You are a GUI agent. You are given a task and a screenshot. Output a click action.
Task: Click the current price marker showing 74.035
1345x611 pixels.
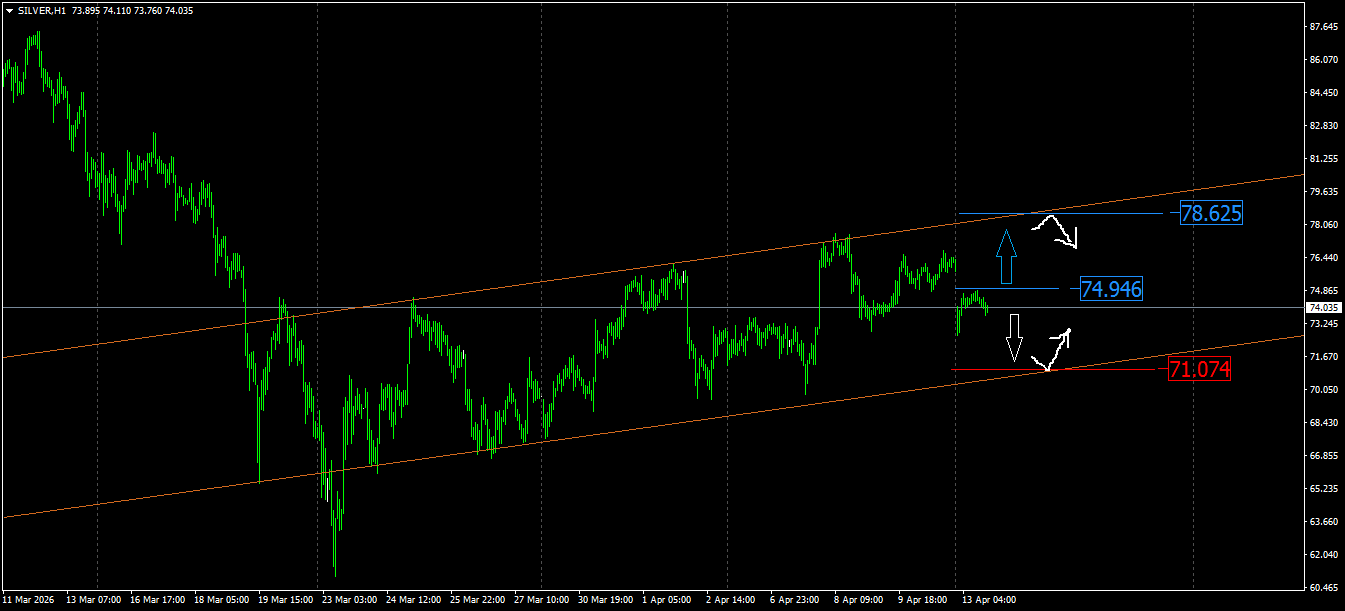(x=1325, y=306)
